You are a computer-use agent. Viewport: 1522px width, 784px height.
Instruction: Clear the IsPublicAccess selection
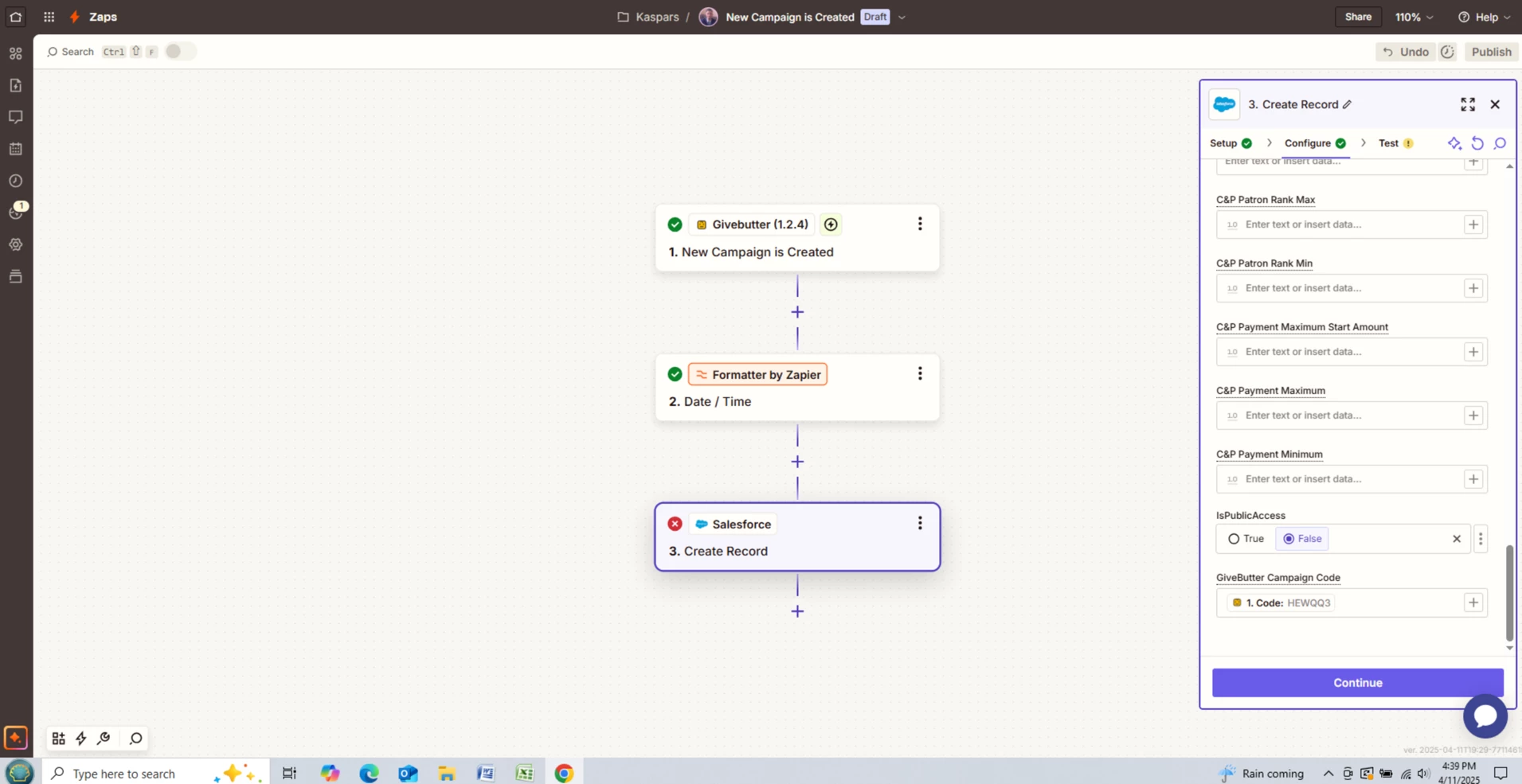coord(1457,539)
